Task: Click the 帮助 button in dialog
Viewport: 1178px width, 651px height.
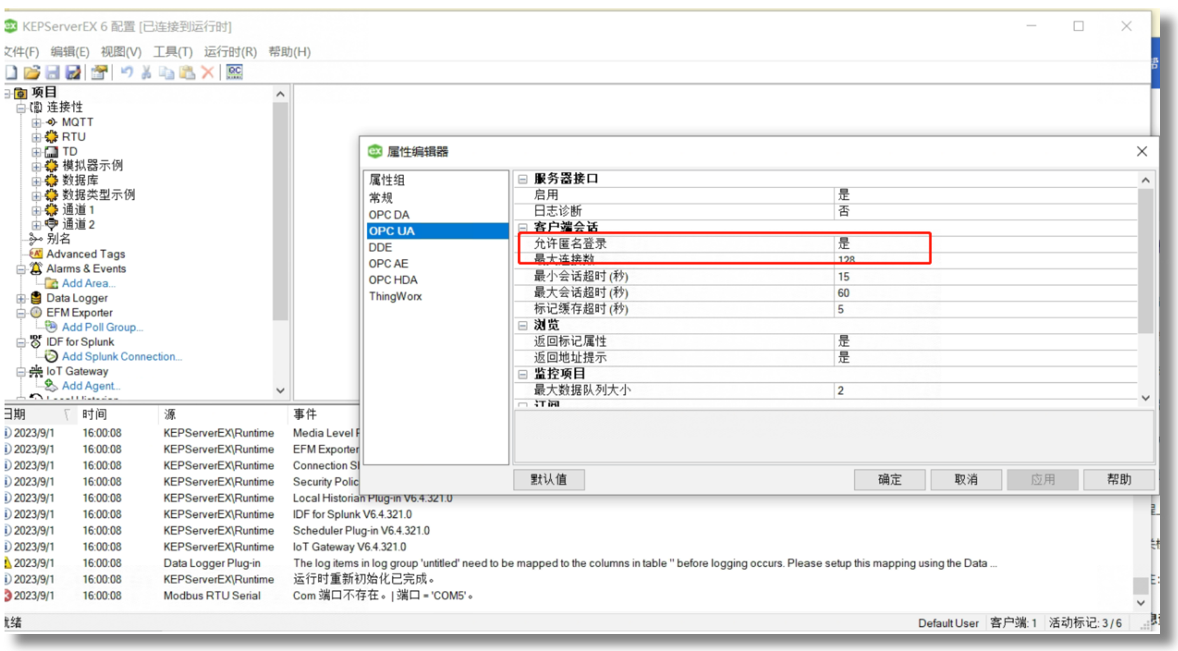Action: (x=1119, y=479)
